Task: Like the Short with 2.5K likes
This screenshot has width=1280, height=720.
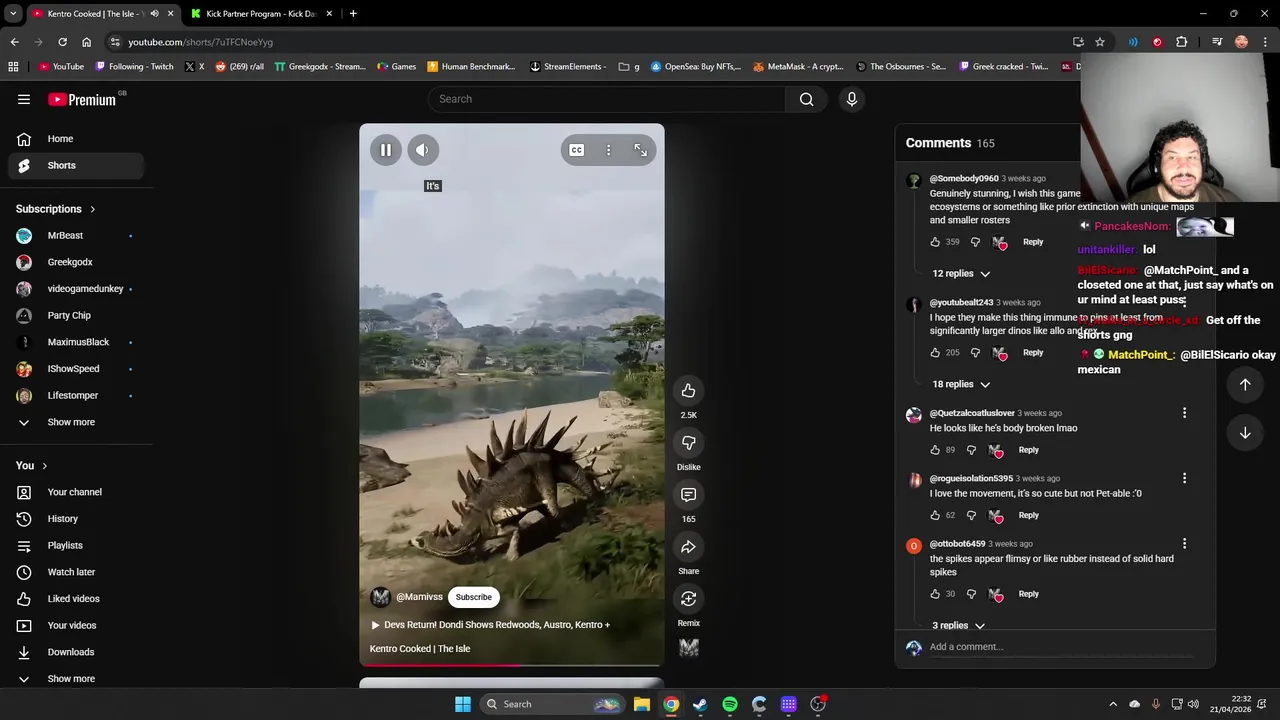Action: [x=688, y=390]
